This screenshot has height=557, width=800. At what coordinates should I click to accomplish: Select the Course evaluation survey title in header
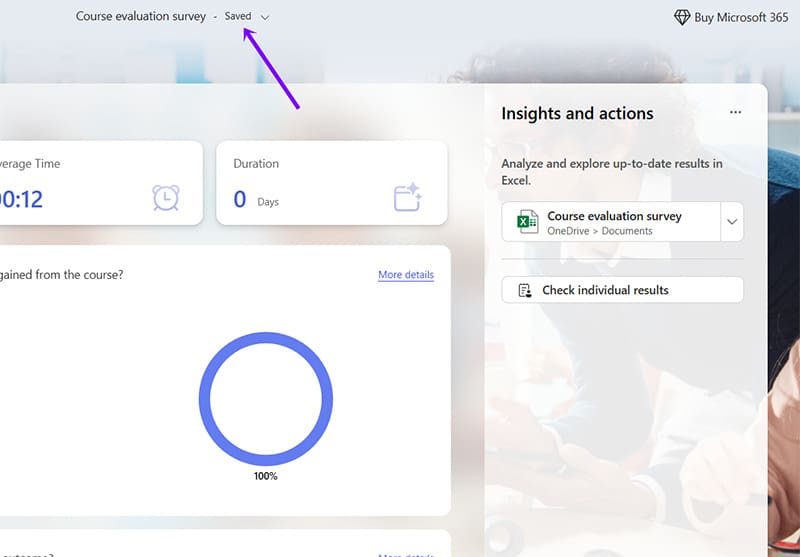point(141,17)
